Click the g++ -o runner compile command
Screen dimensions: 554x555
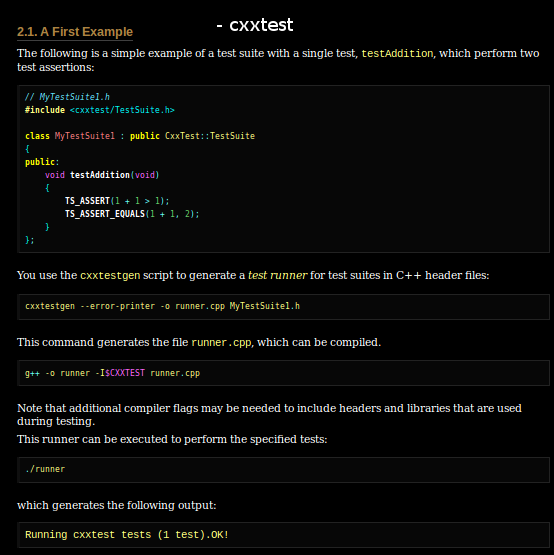(x=284, y=373)
